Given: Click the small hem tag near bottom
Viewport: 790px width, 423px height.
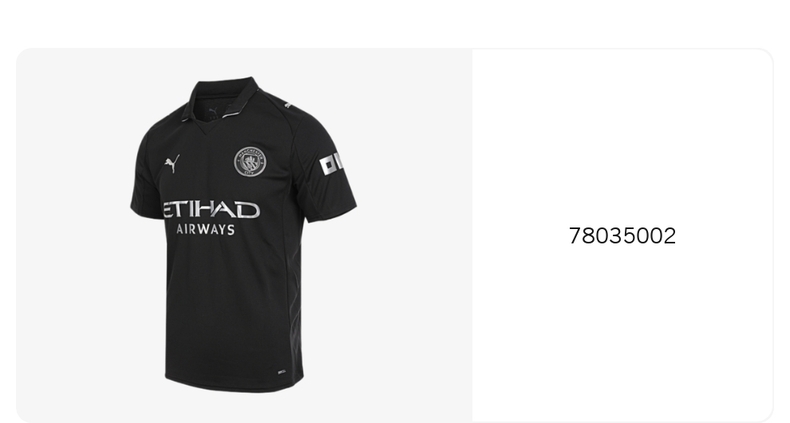Looking at the screenshot, I should click(282, 372).
